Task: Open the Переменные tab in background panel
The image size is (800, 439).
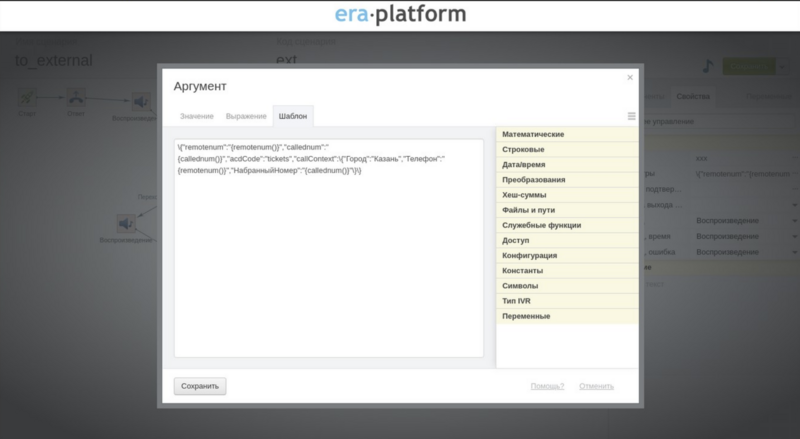Action: [768, 96]
